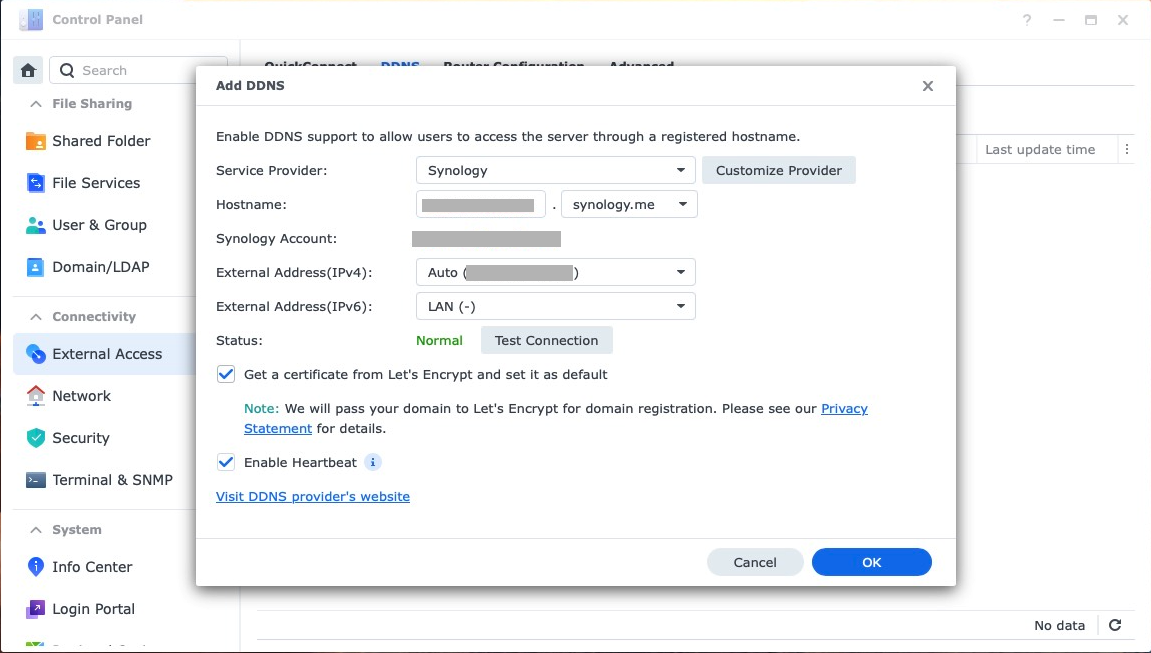The height and width of the screenshot is (653, 1151).
Task: Go to User & Group settings
Action: coord(99,225)
